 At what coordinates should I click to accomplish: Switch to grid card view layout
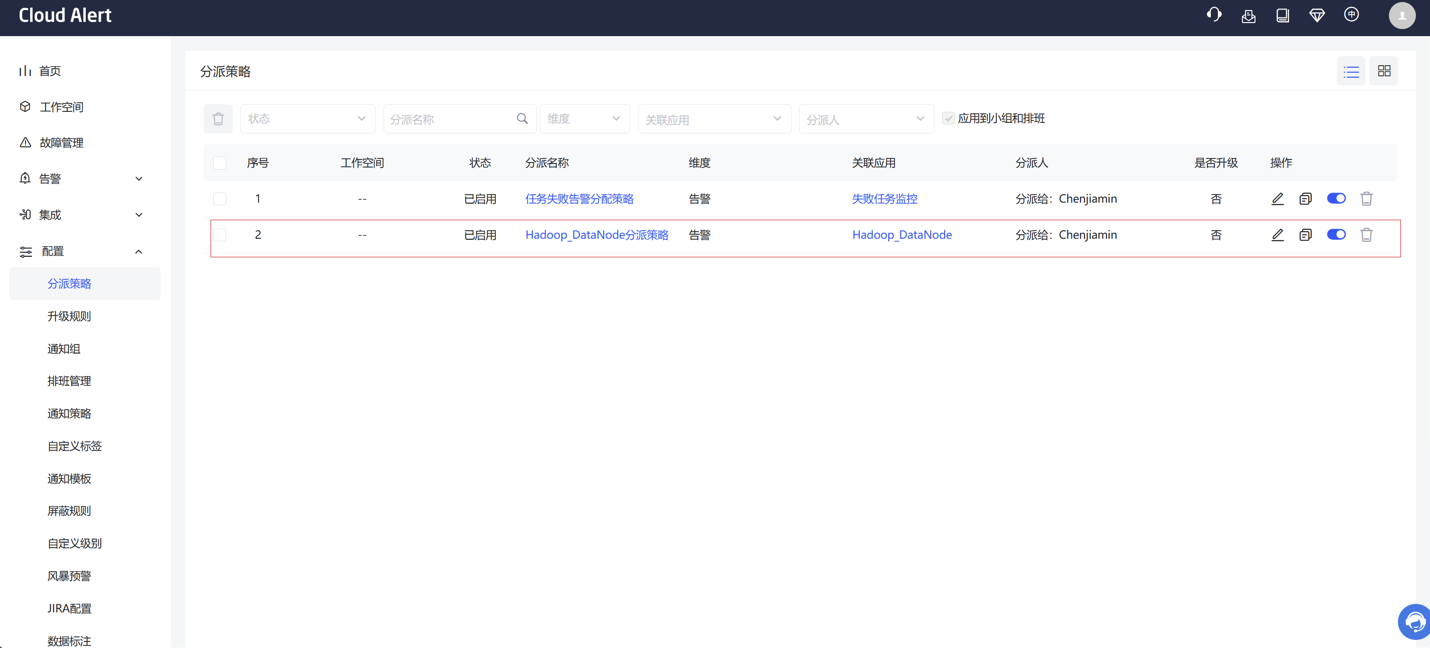click(x=1384, y=71)
